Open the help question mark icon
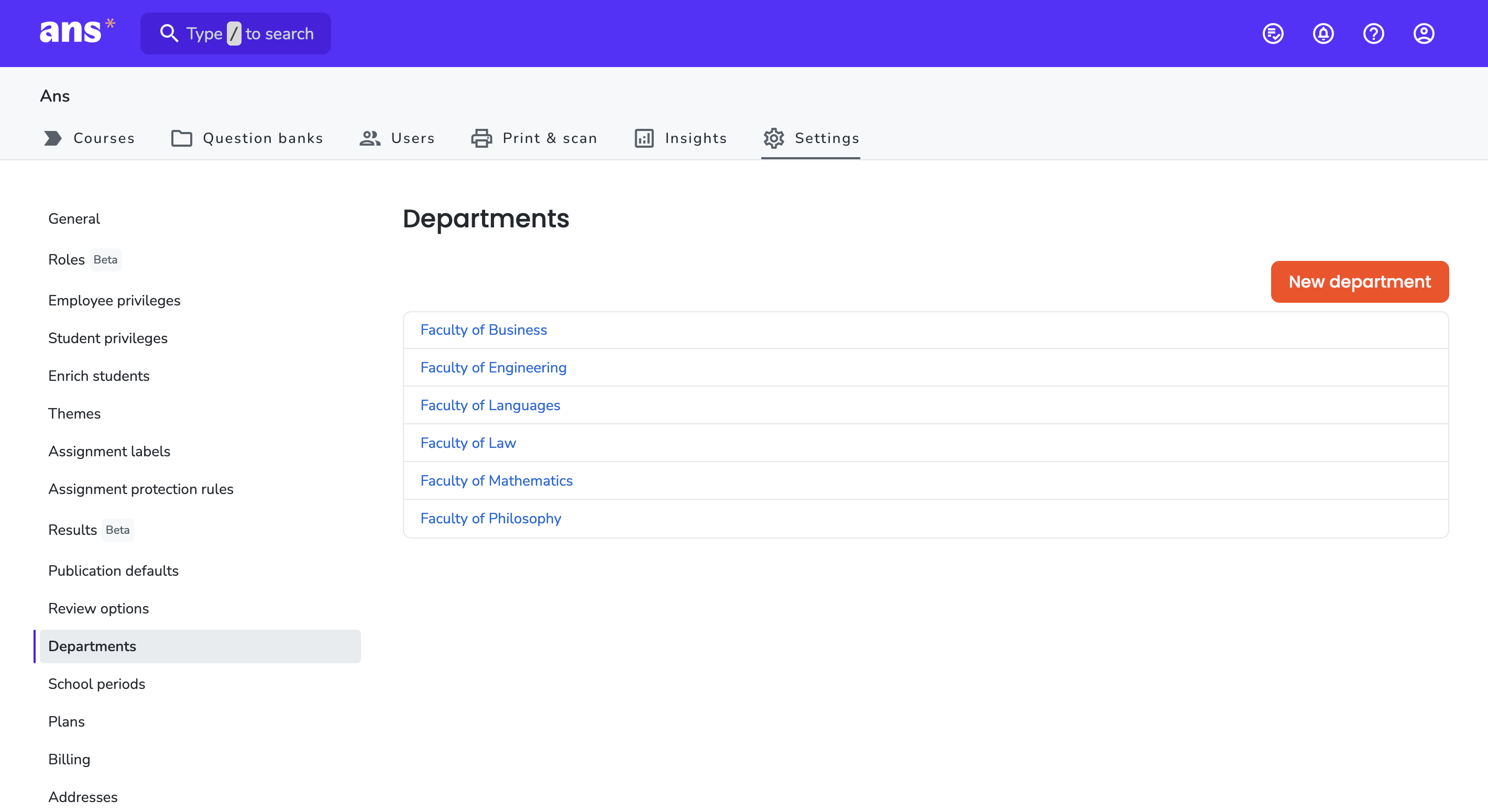The image size is (1488, 812). [1374, 34]
